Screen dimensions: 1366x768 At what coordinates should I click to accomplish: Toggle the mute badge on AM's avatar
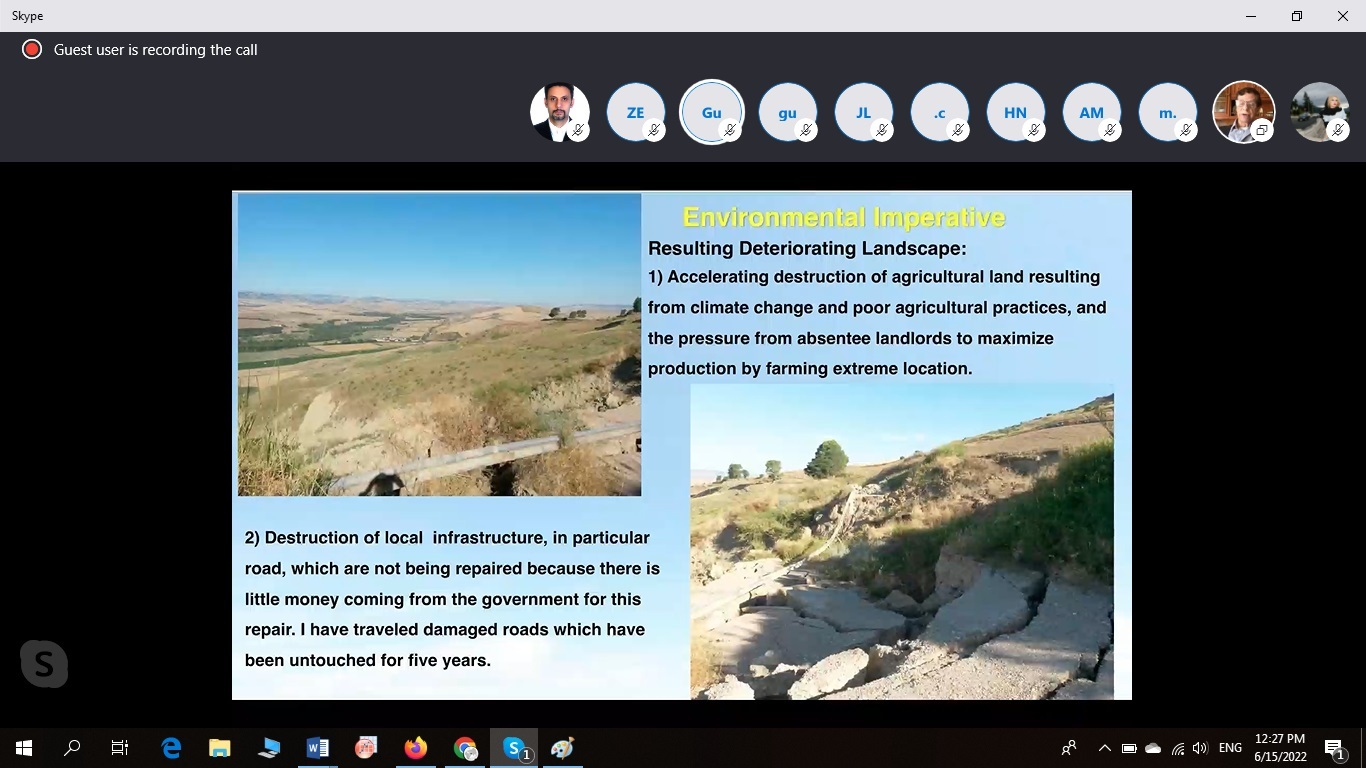coord(1111,130)
